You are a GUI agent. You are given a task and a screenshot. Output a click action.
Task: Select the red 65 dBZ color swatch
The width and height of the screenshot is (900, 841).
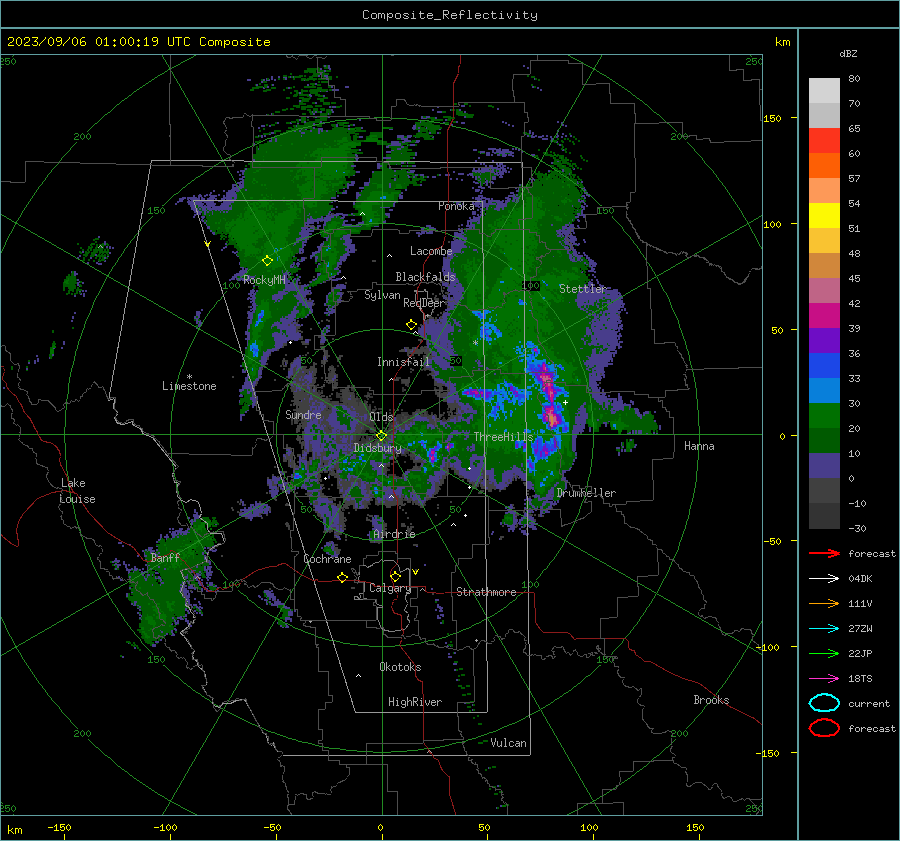tap(824, 140)
